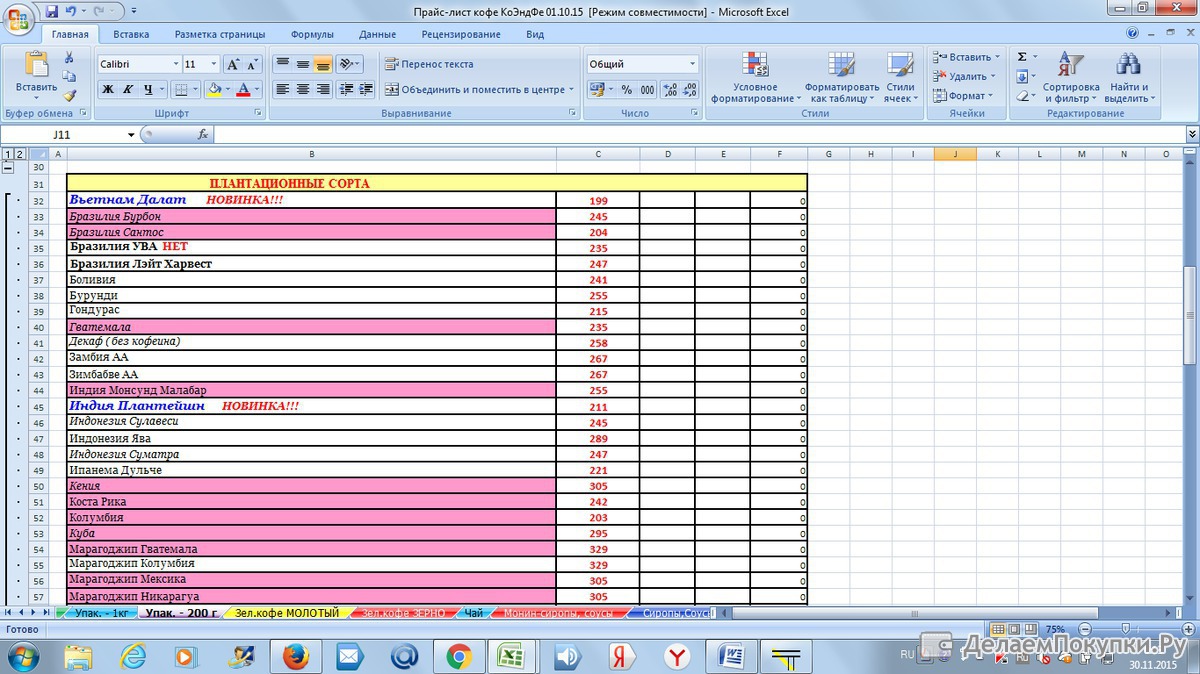This screenshot has height=674, width=1200.
Task: Increase the font size with the large A
Action: [233, 64]
